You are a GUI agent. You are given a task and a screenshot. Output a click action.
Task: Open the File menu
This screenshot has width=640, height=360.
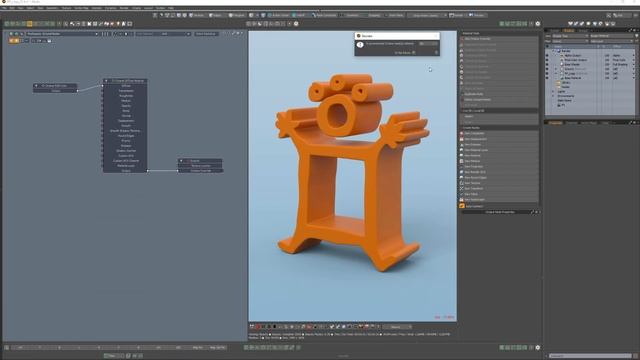pyautogui.click(x=4, y=8)
